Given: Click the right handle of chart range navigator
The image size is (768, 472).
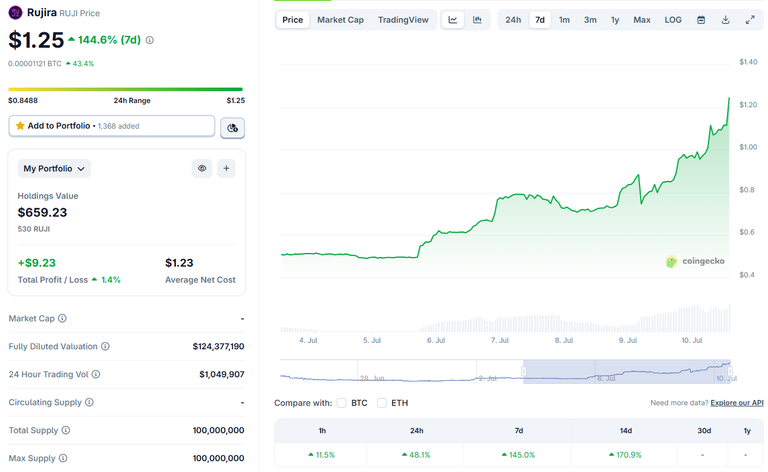Looking at the screenshot, I should pos(730,372).
